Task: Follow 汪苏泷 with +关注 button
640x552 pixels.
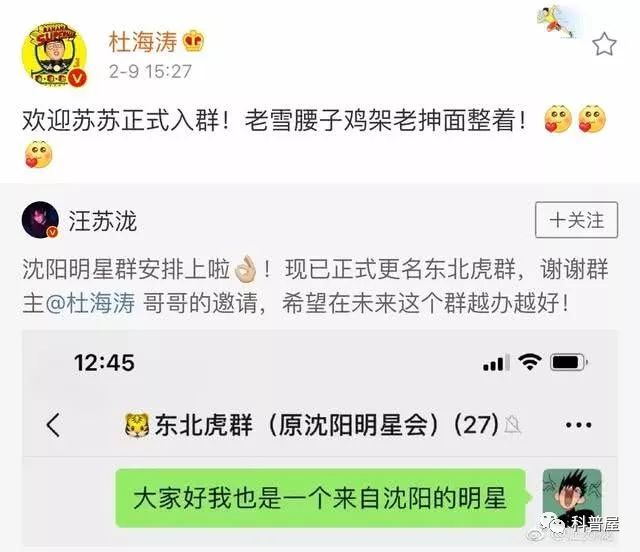Action: (576, 220)
